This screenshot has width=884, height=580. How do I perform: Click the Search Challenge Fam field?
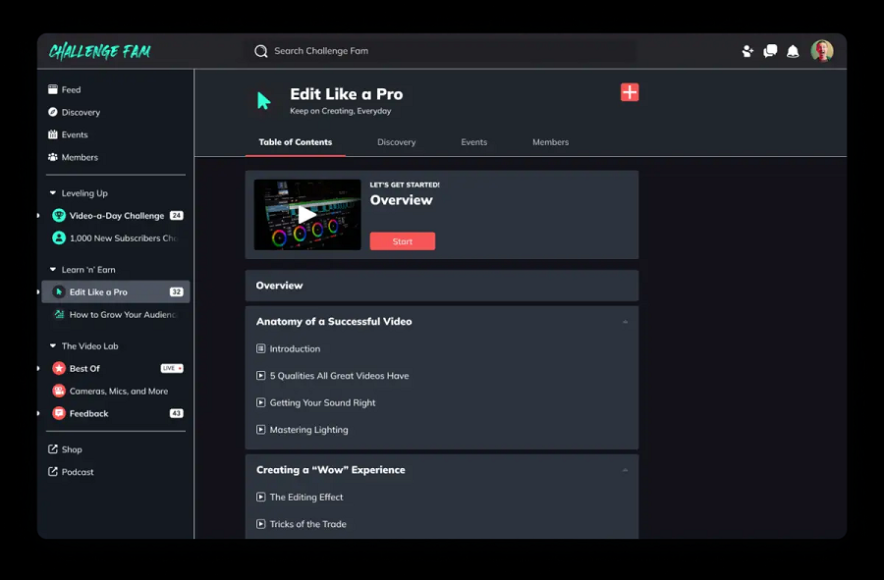441,51
